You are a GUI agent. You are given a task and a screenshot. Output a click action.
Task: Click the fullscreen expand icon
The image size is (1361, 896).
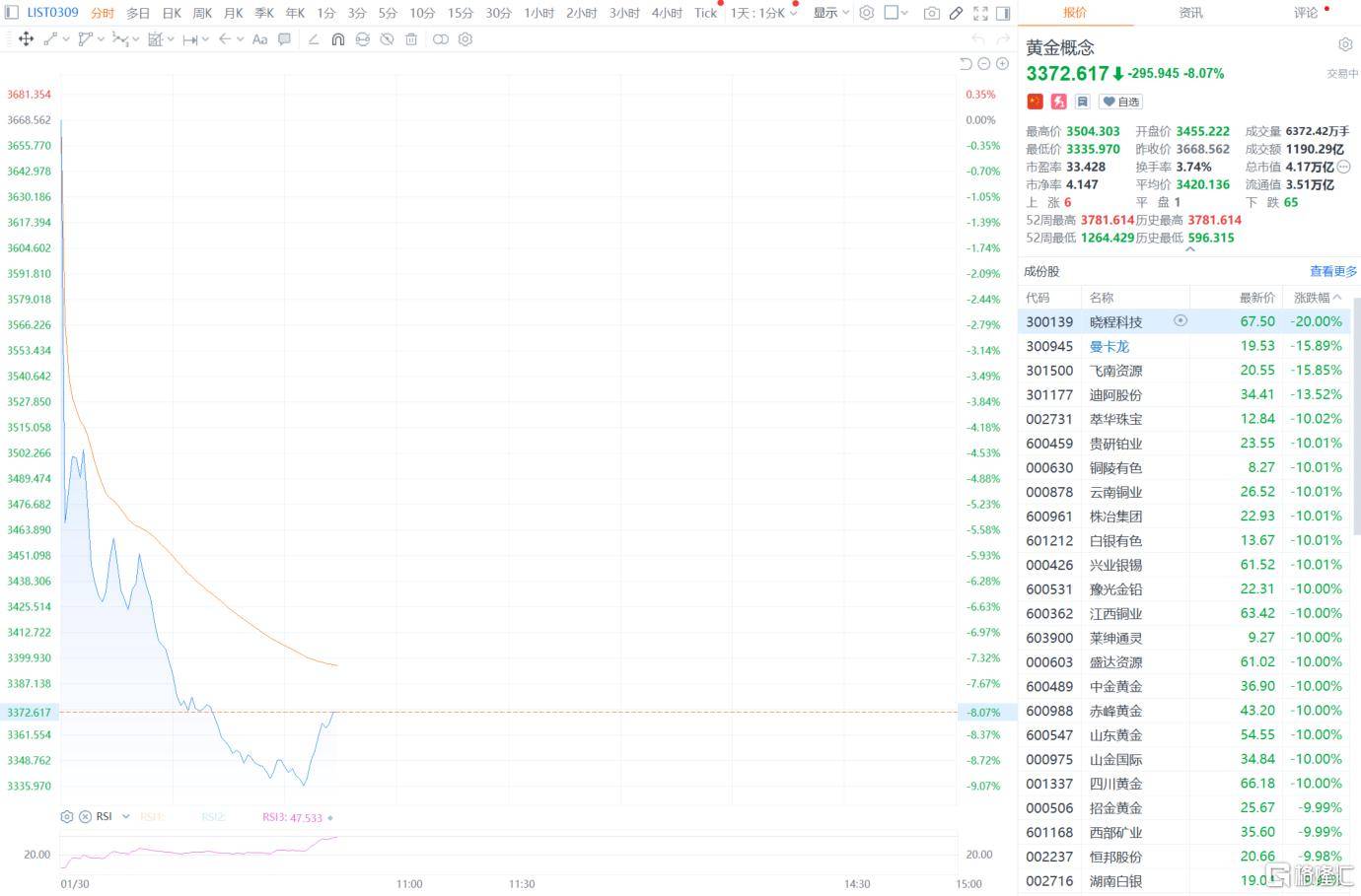coord(979,13)
